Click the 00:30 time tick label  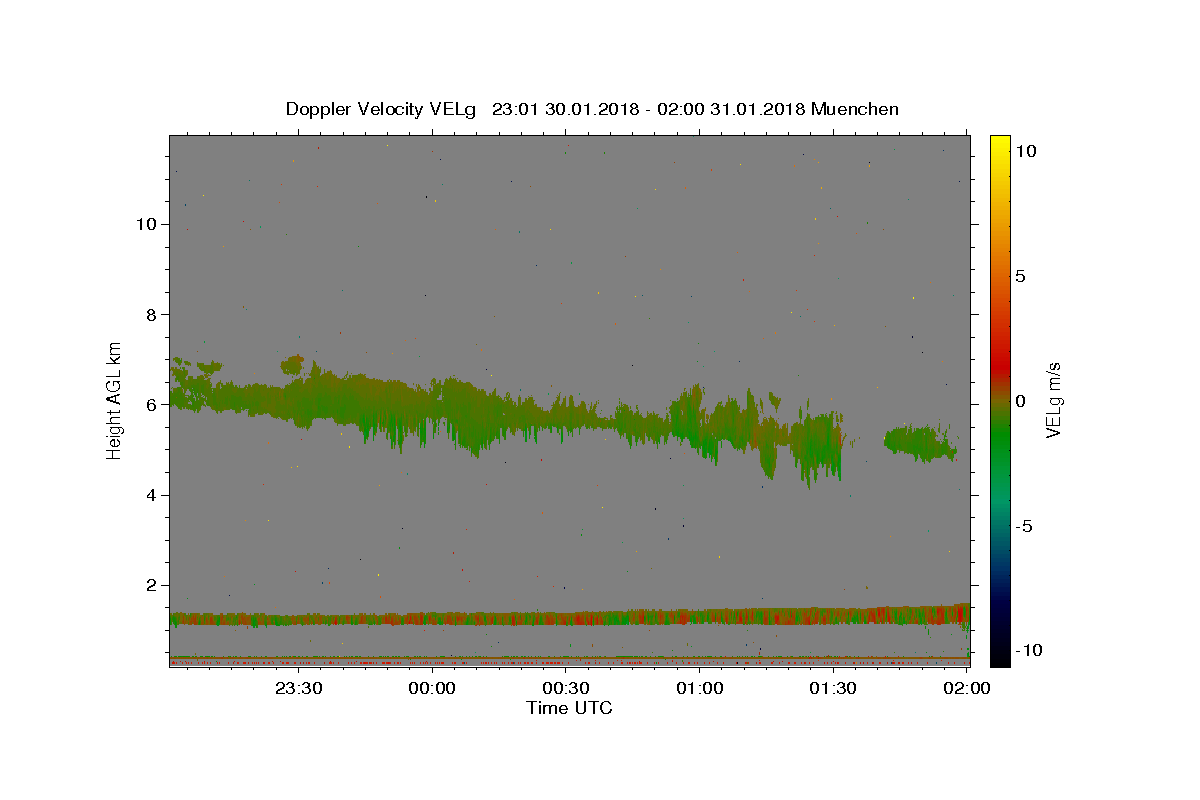(566, 688)
